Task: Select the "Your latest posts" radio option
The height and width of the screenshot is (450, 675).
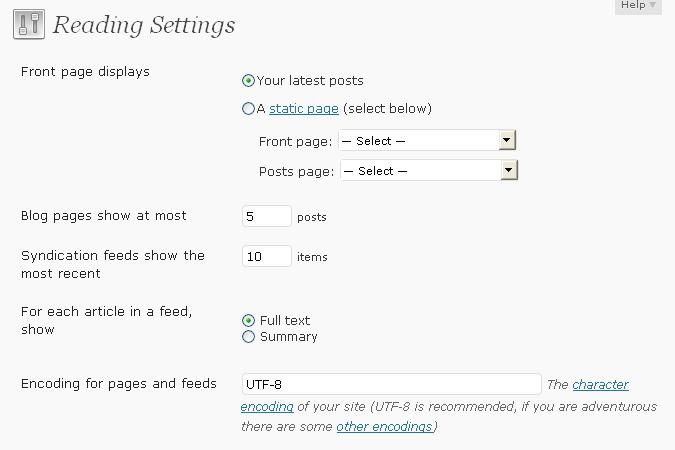Action: coord(249,81)
